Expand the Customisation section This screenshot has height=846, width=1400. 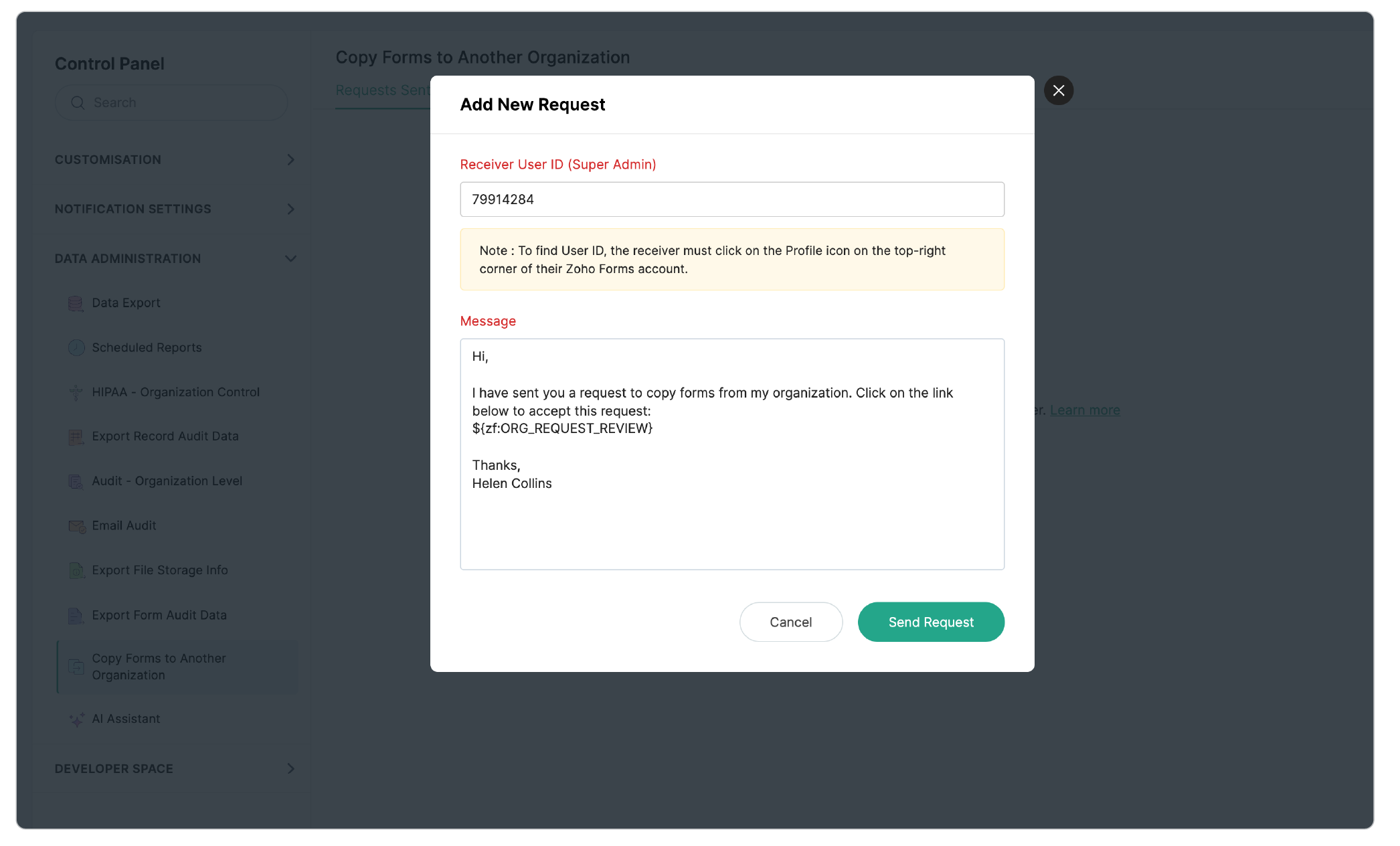point(290,160)
